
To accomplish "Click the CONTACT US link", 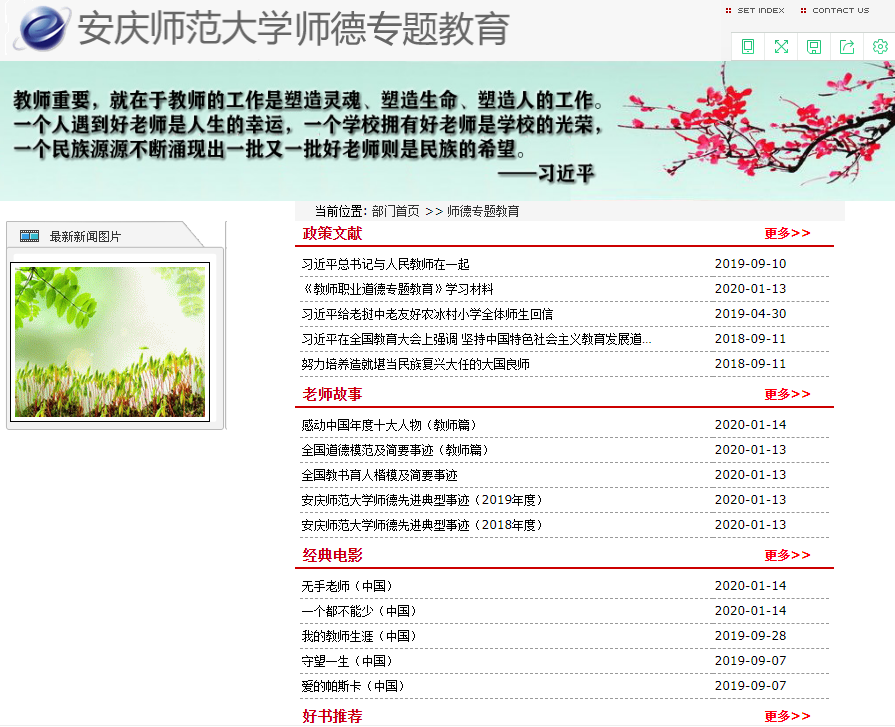I will 840,11.
